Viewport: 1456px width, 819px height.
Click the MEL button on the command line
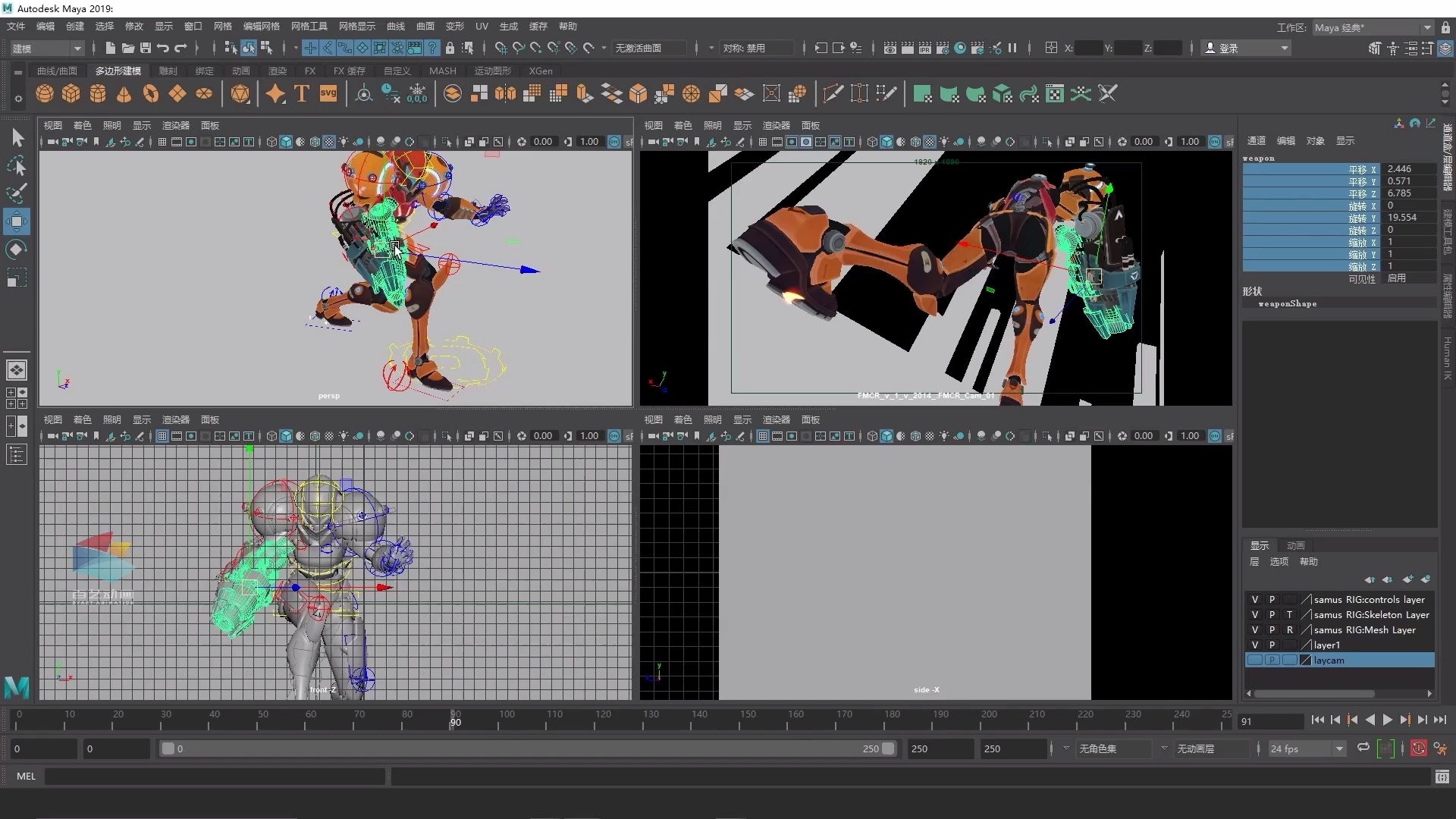(x=26, y=776)
